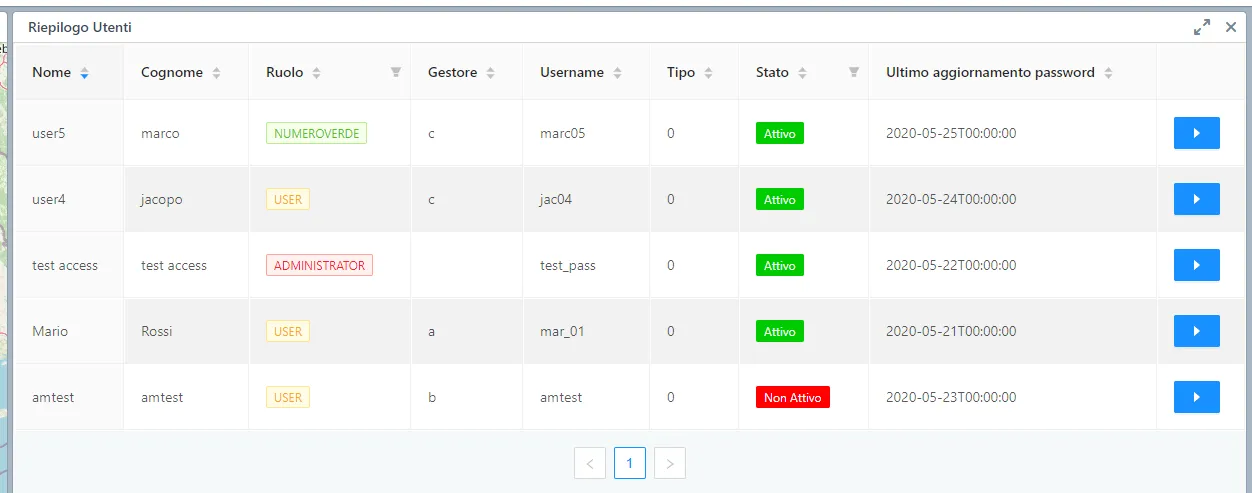The height and width of the screenshot is (493, 1252).
Task: Click date 2020-05-23T00:00:00
Action: point(951,397)
